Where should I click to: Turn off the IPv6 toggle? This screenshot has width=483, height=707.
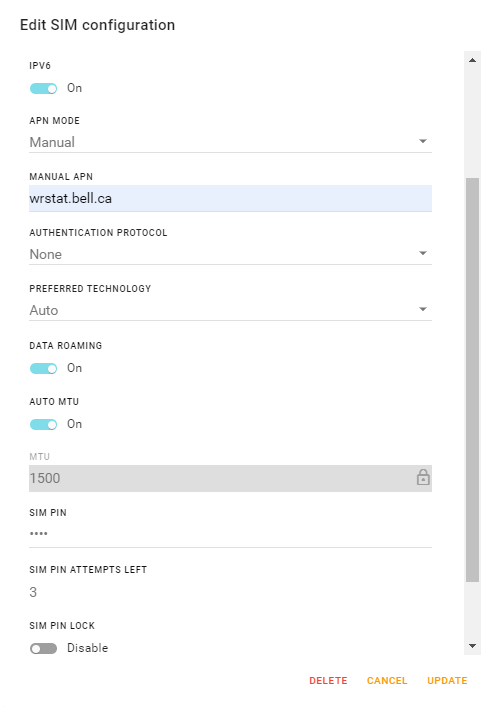click(43, 88)
